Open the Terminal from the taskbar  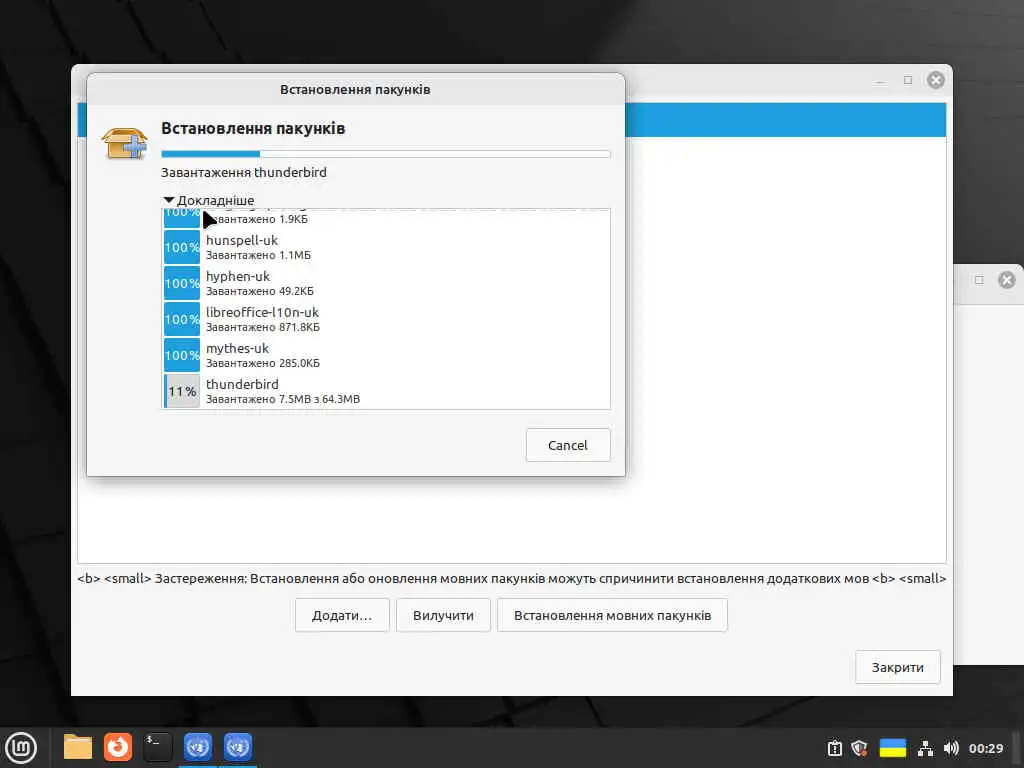[x=157, y=747]
